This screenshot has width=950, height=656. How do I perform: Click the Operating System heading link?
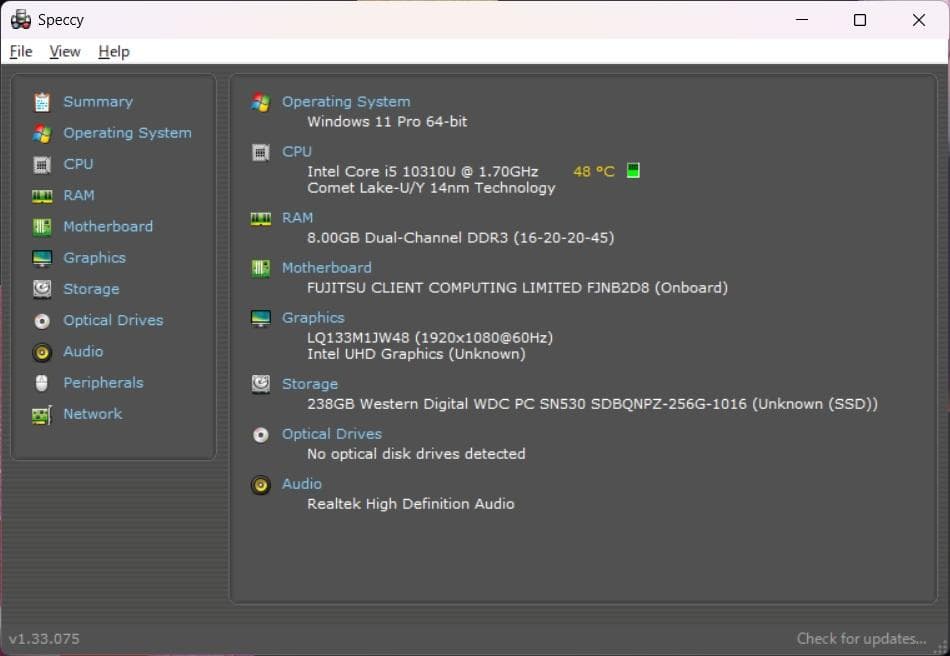346,101
